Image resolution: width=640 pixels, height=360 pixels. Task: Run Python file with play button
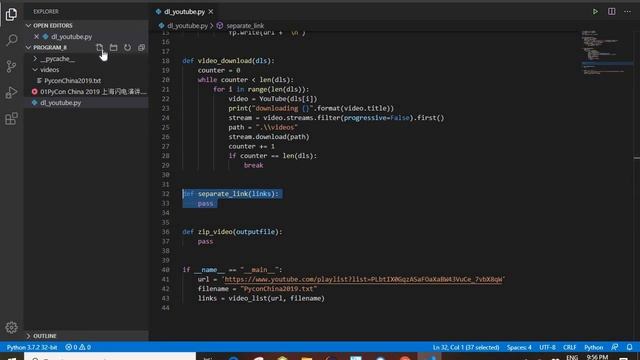point(595,11)
